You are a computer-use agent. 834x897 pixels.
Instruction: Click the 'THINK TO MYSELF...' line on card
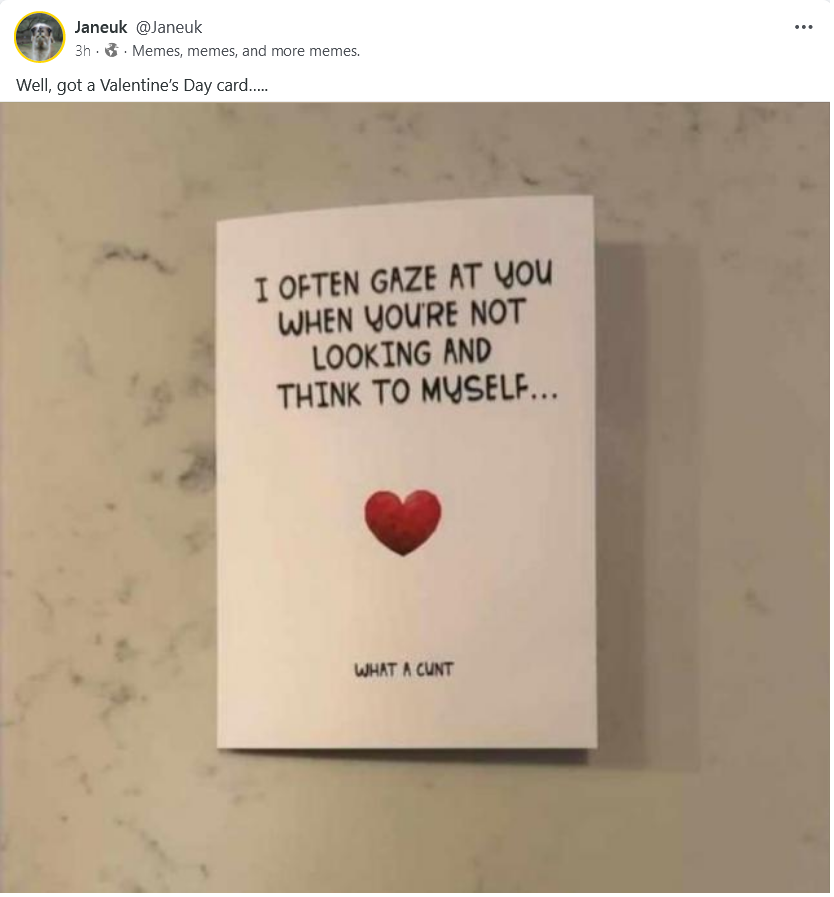click(x=417, y=391)
